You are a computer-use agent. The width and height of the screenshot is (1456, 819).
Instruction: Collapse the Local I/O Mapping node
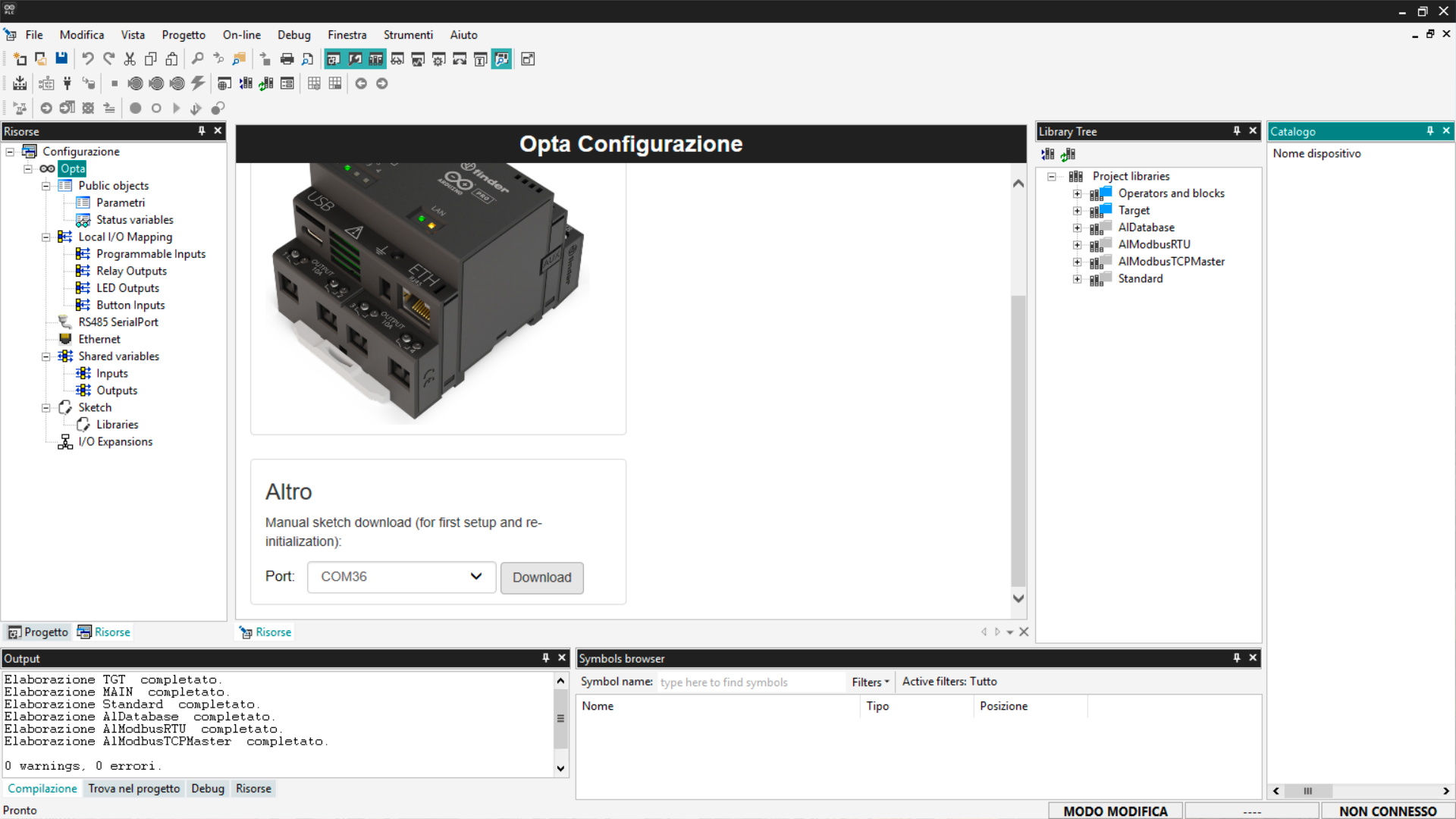46,237
